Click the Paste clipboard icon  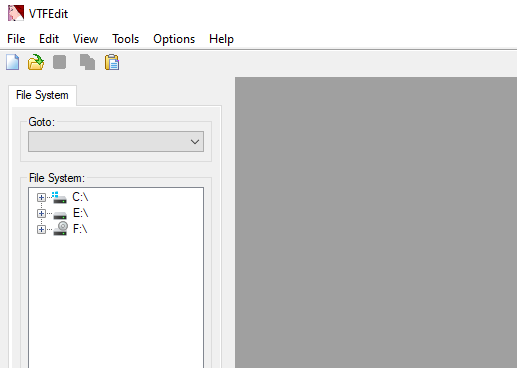click(112, 62)
